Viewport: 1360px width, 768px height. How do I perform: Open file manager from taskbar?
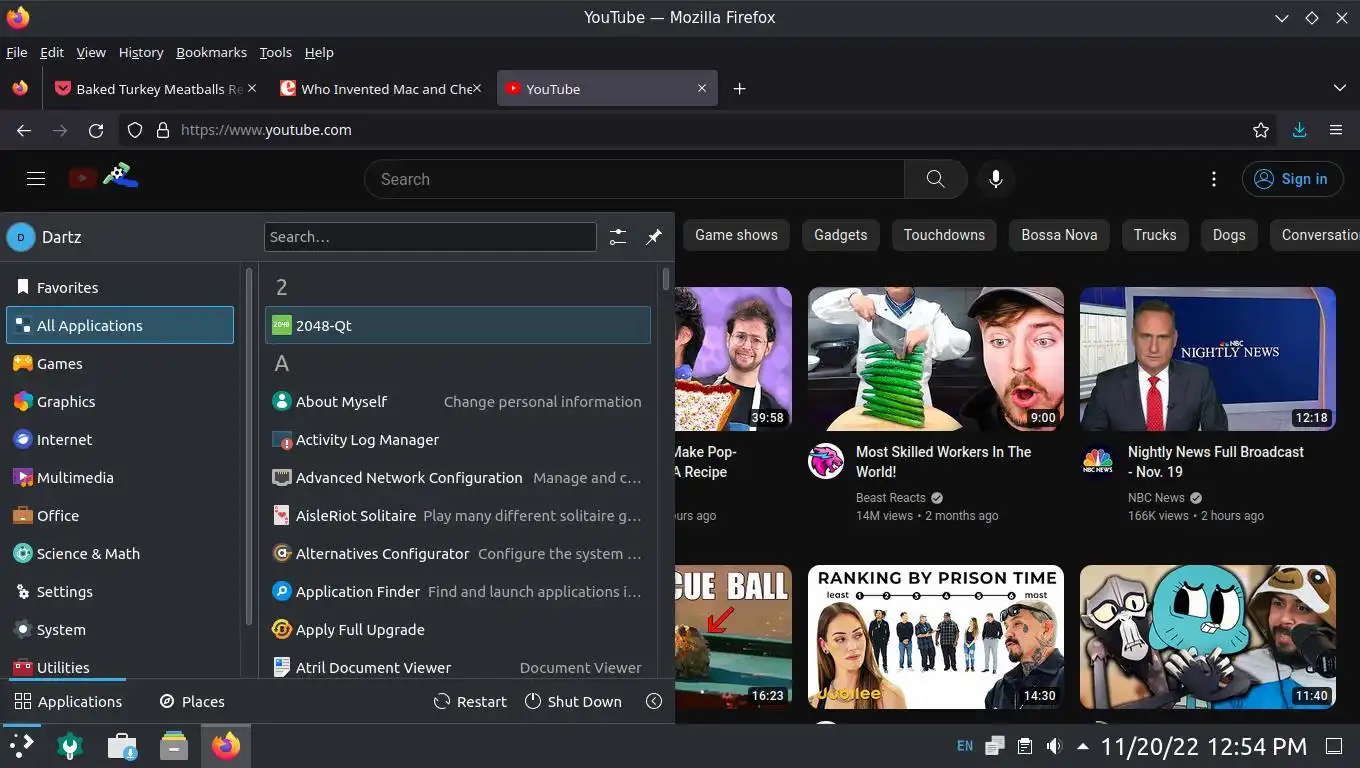174,746
